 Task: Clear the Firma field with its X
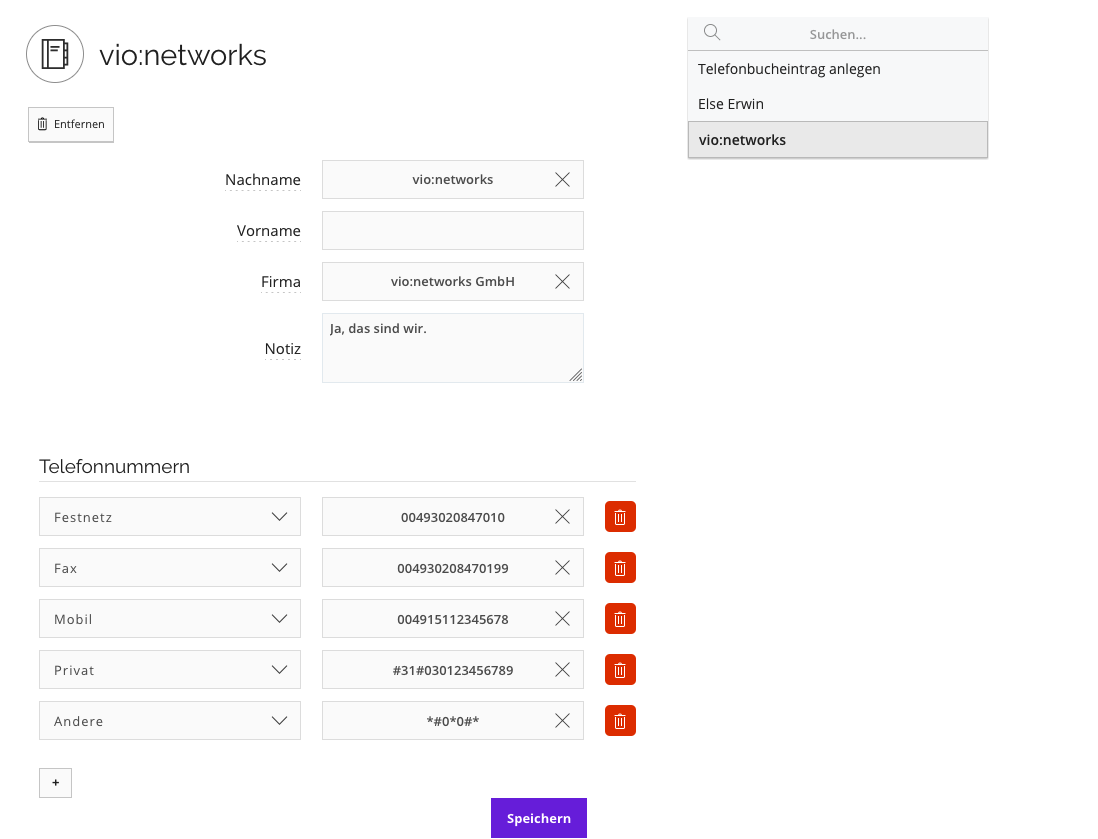point(562,282)
